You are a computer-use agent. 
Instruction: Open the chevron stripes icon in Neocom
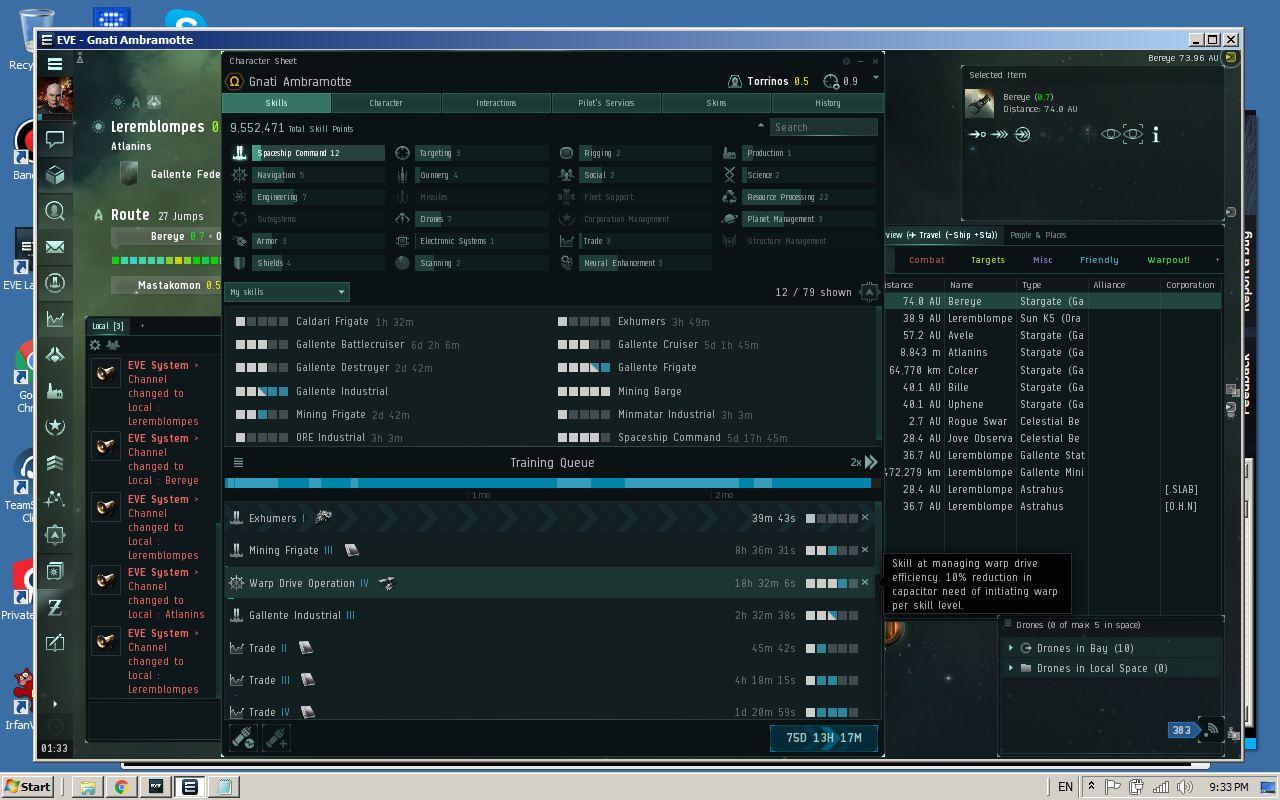[x=55, y=463]
